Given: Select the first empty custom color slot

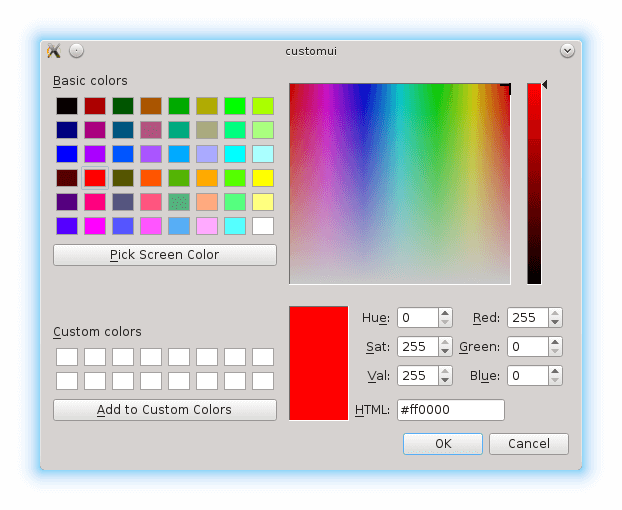Looking at the screenshot, I should coord(67,357).
